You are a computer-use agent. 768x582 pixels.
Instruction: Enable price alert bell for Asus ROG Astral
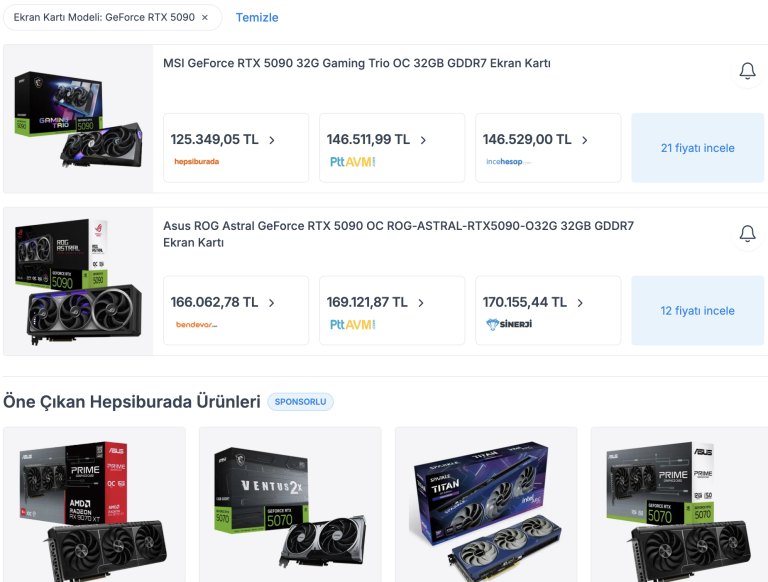[x=747, y=234]
